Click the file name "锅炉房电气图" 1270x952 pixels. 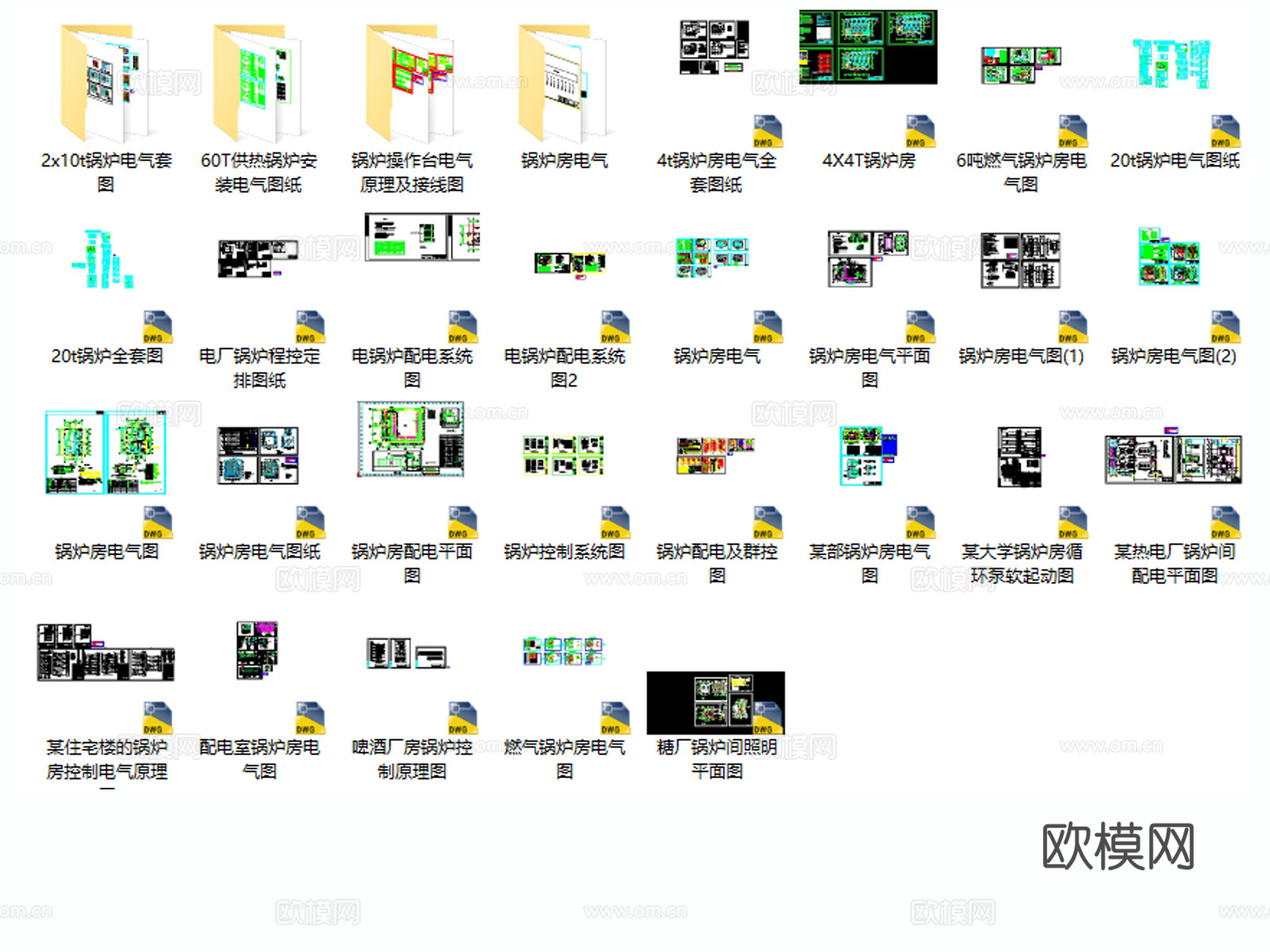coord(106,551)
